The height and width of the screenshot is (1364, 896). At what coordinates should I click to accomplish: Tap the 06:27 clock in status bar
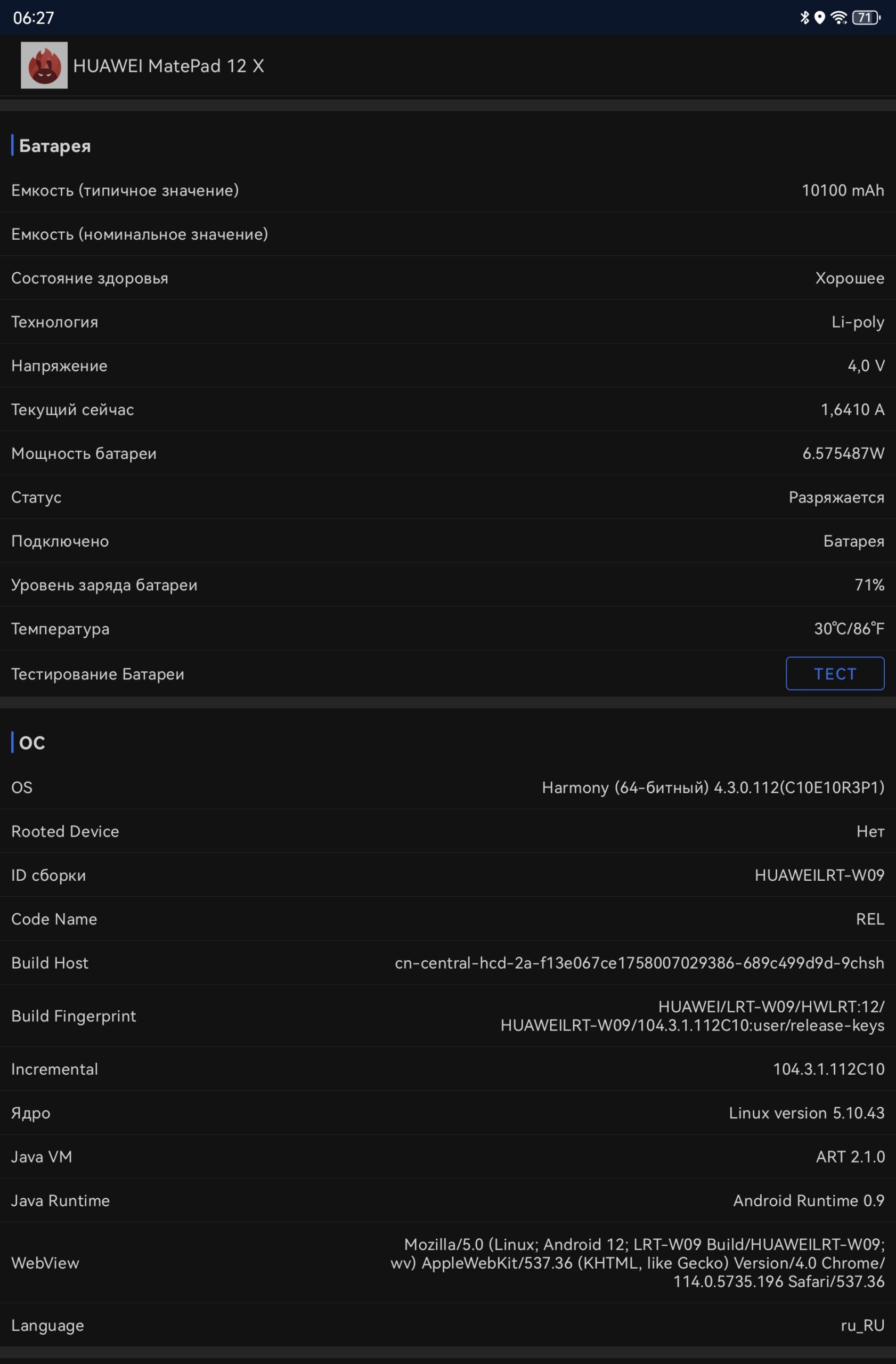34,18
